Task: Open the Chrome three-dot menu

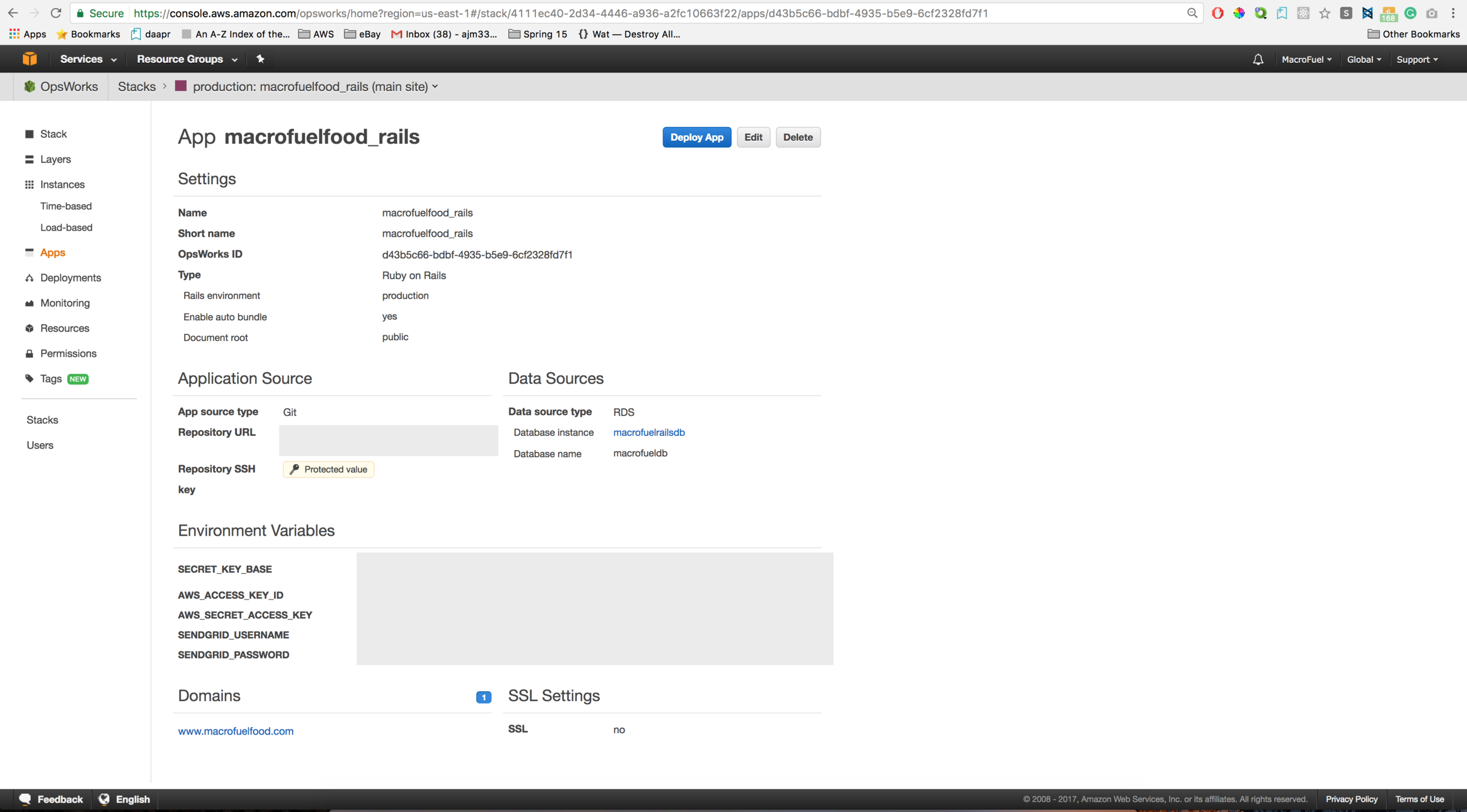Action: 1454,13
